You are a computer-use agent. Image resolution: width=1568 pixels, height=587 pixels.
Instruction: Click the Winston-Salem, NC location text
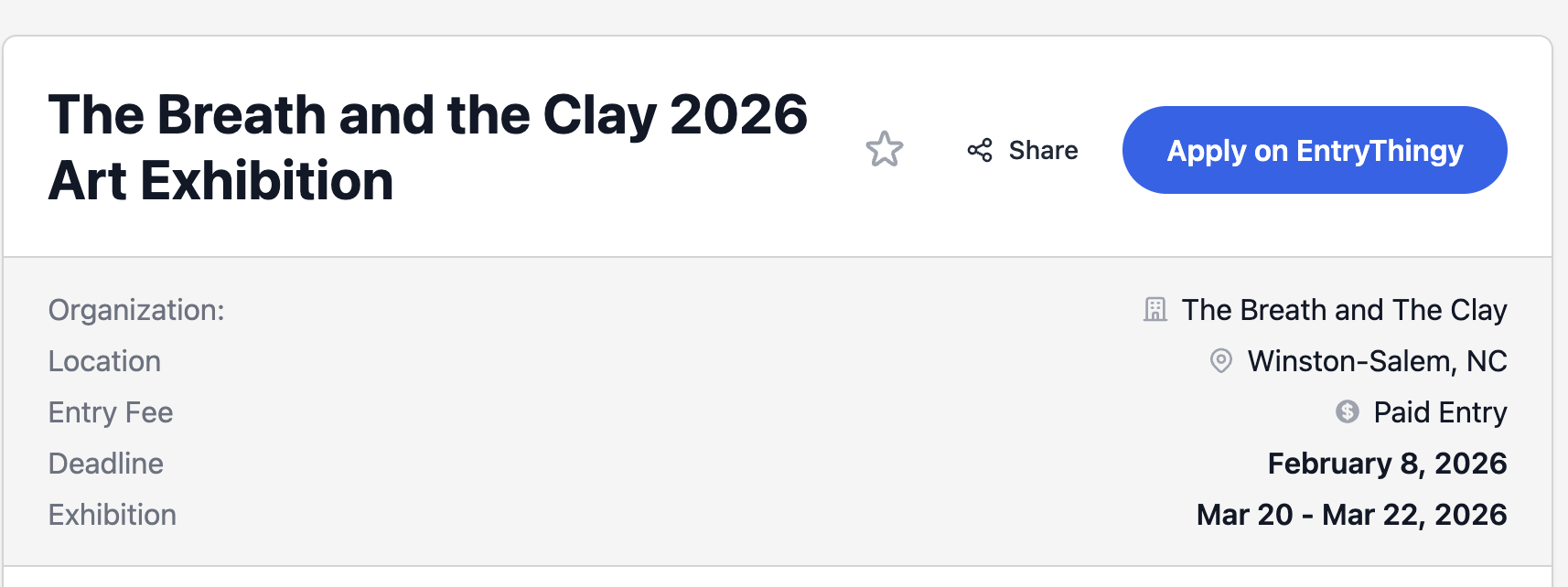[x=1376, y=361]
